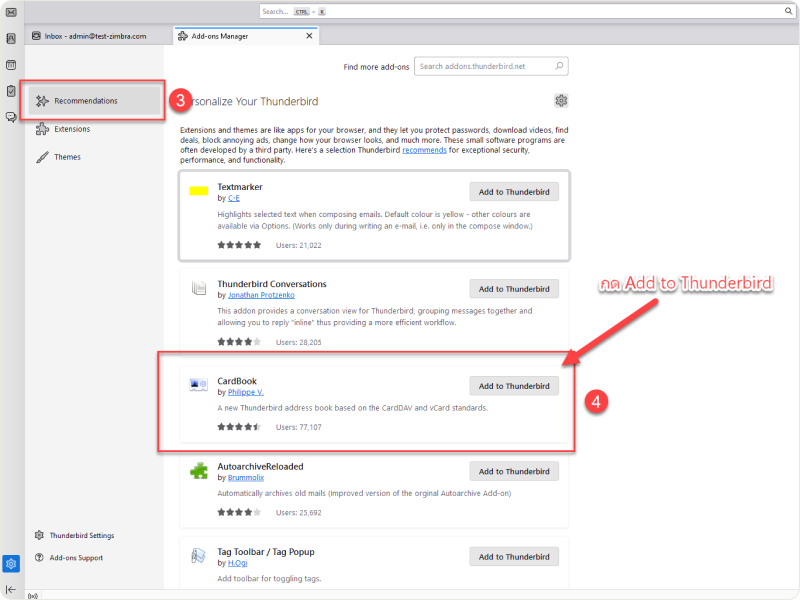Open Add-ons Support link
The height and width of the screenshot is (600, 800).
pyautogui.click(x=69, y=558)
